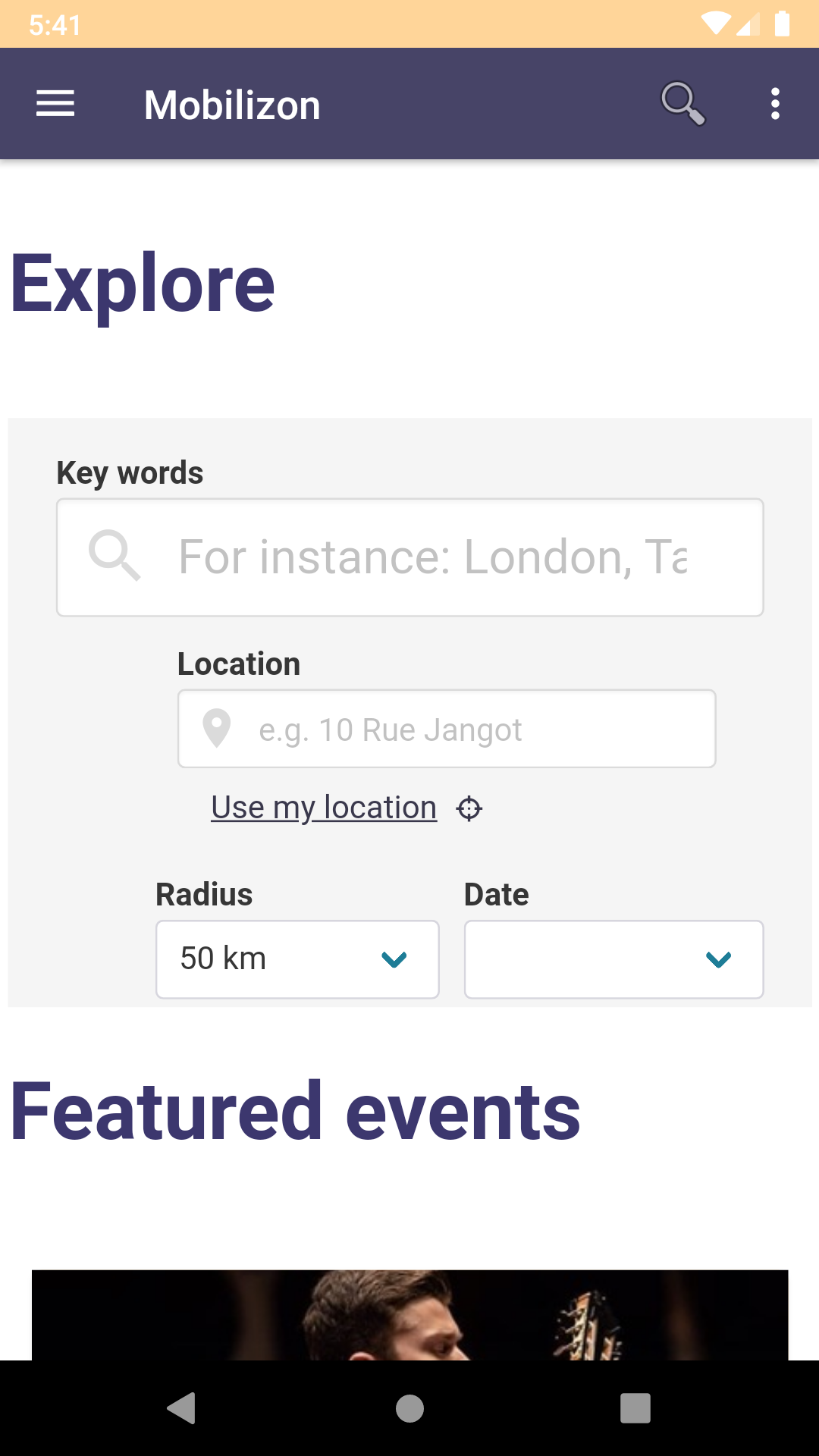The height and width of the screenshot is (1456, 819).
Task: Click the Mobilizon app title
Action: (x=232, y=105)
